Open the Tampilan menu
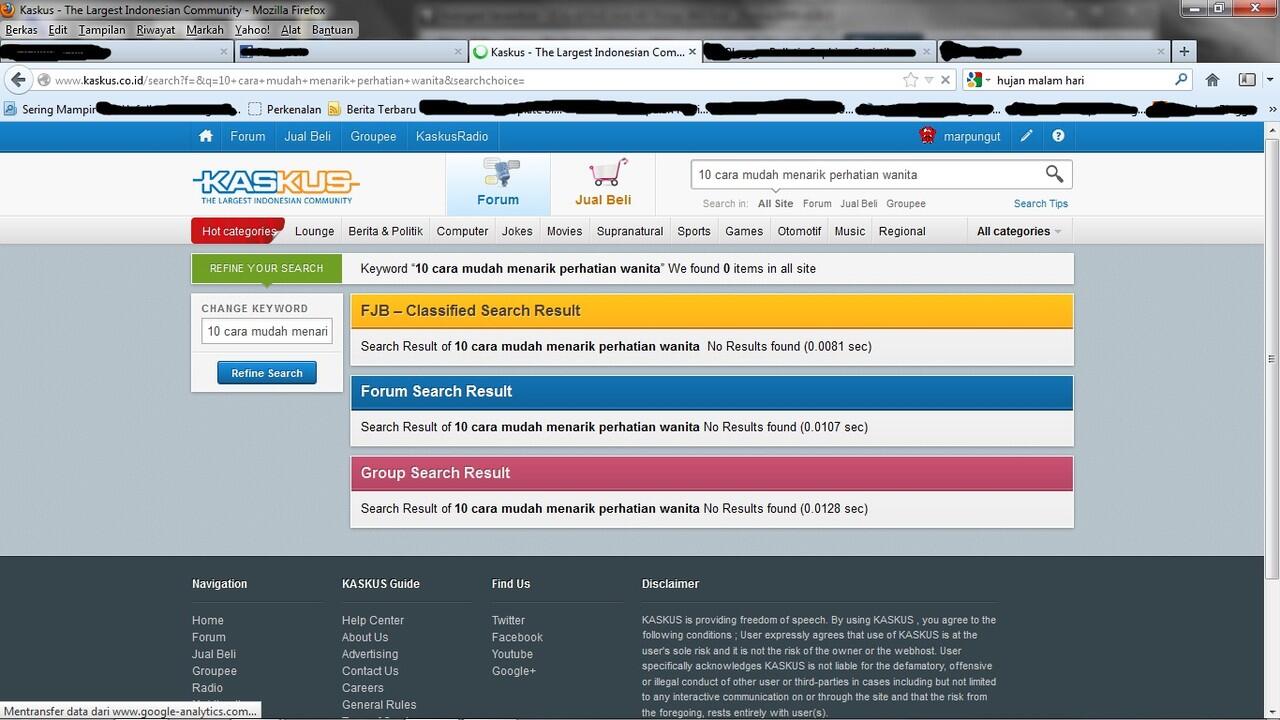The height and width of the screenshot is (720, 1280). coord(102,30)
